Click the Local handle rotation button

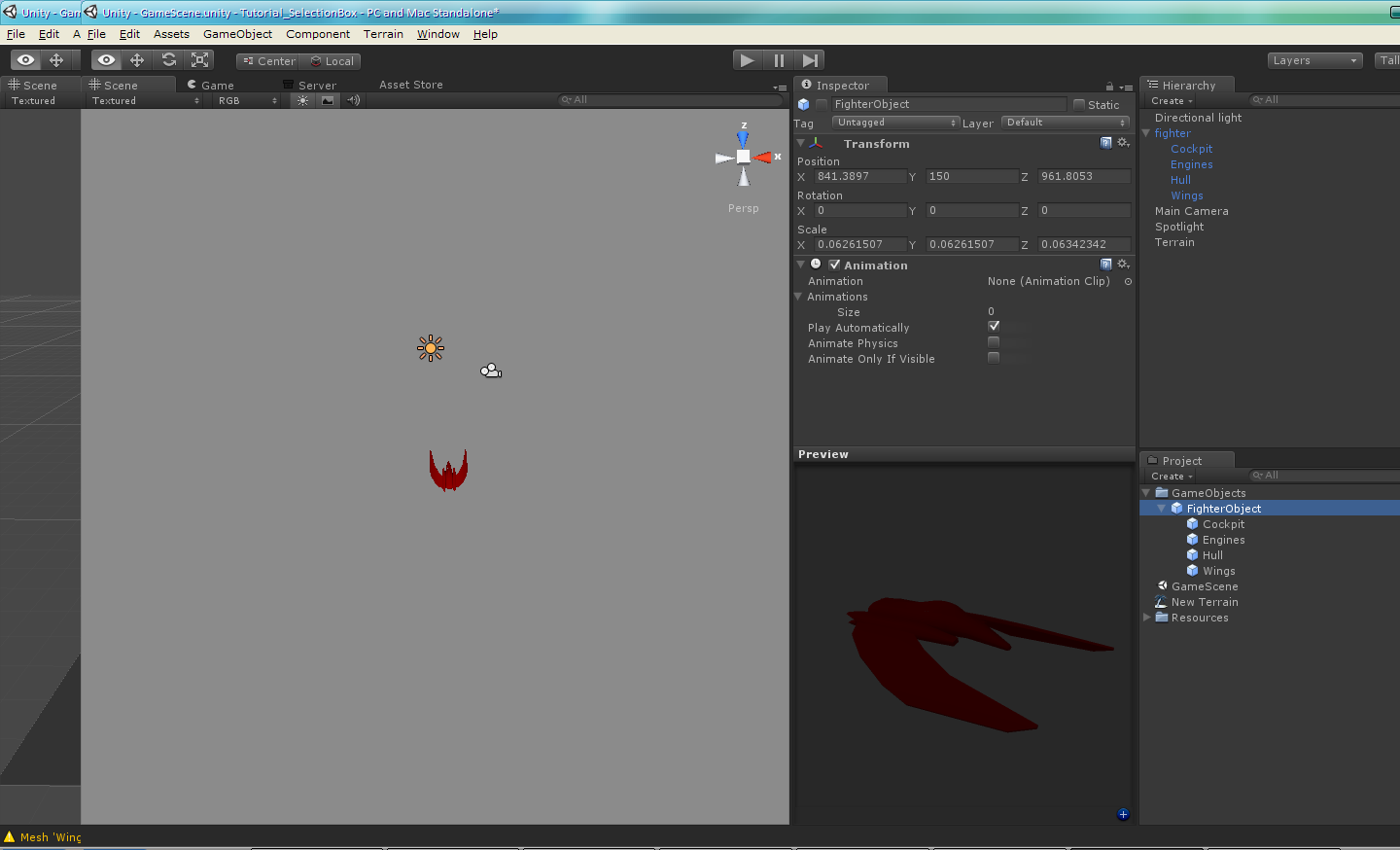(x=332, y=61)
